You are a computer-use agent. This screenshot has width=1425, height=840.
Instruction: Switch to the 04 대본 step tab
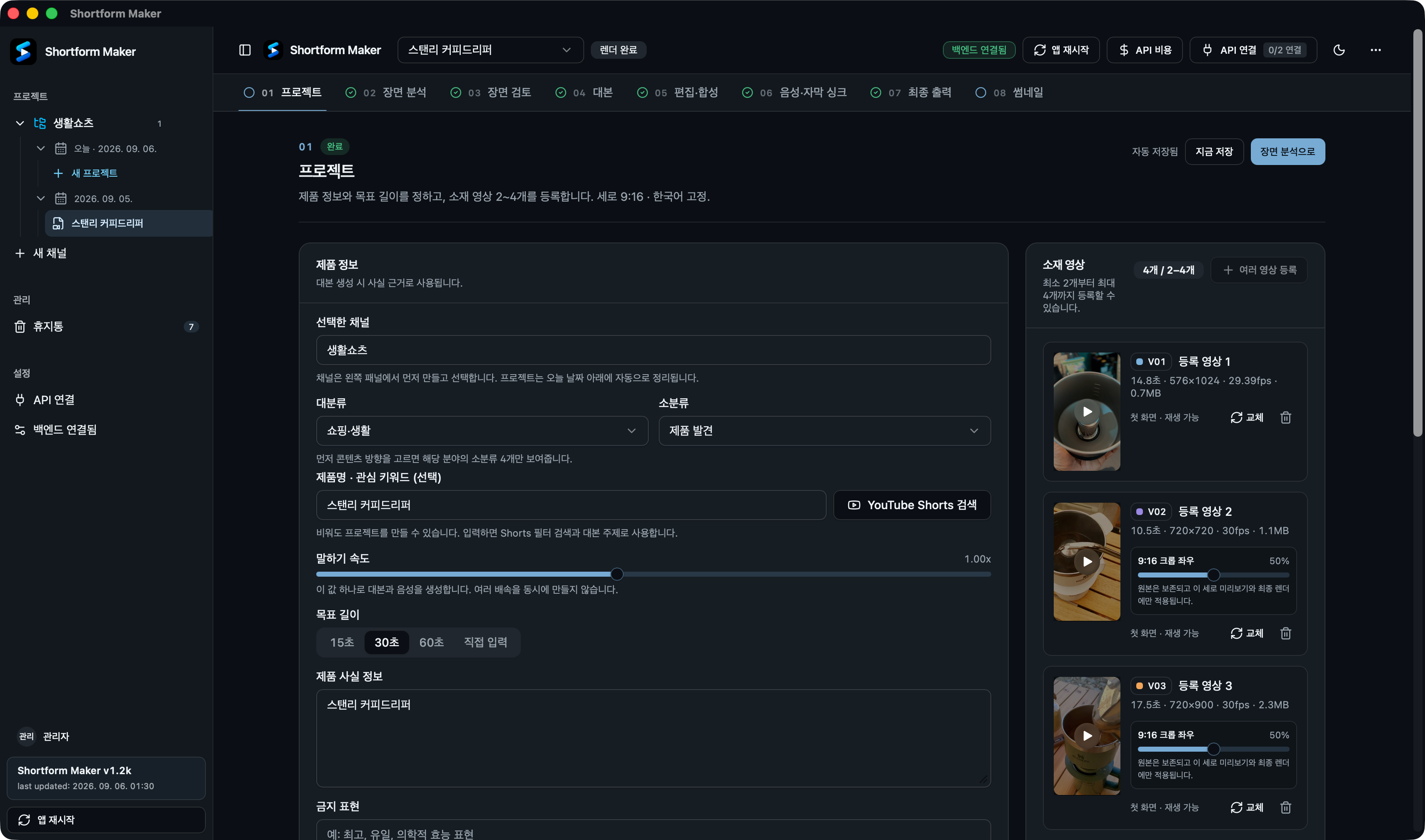(584, 92)
